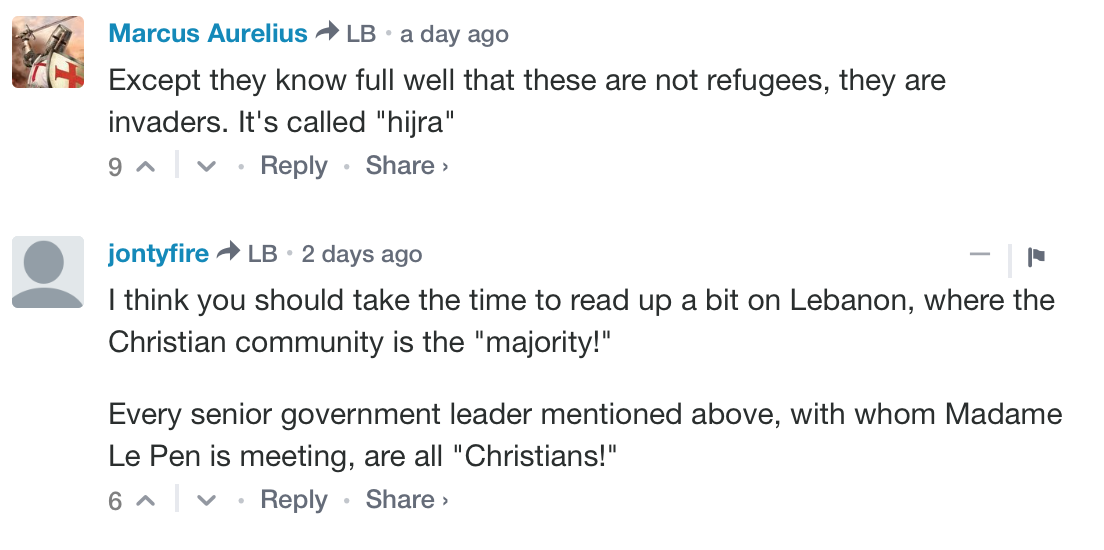Downvote jontyfire's comment
Screen dimensions: 1104x550
point(207,501)
